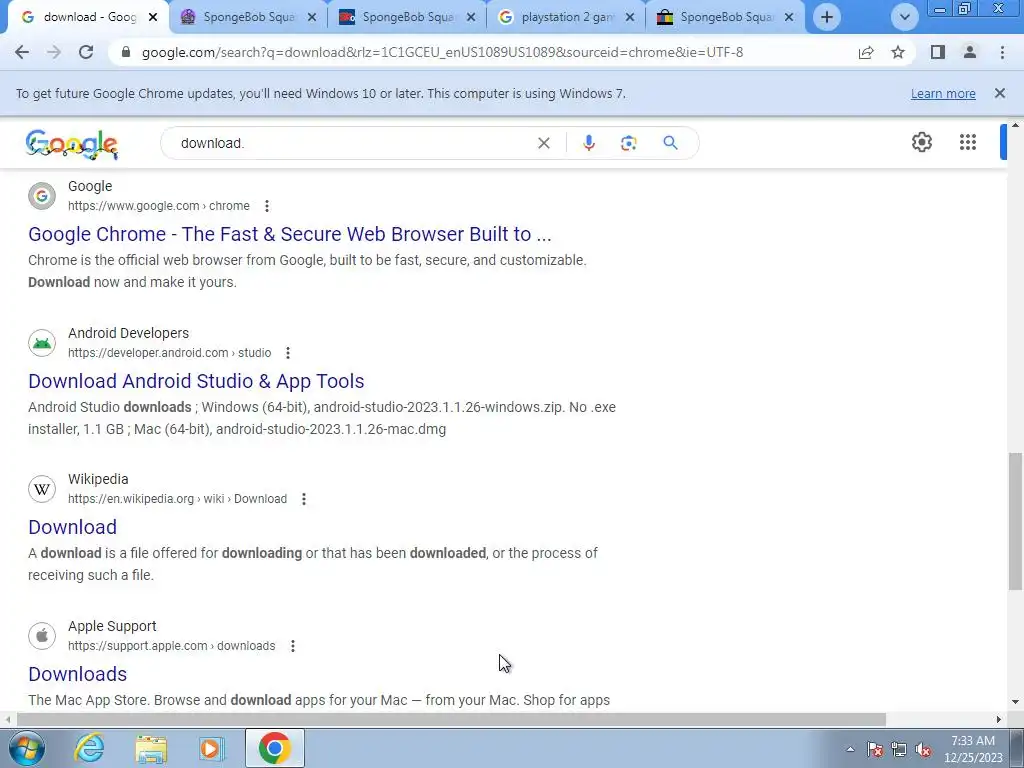Reload the current page
Image resolution: width=1024 pixels, height=768 pixels.
[86, 52]
